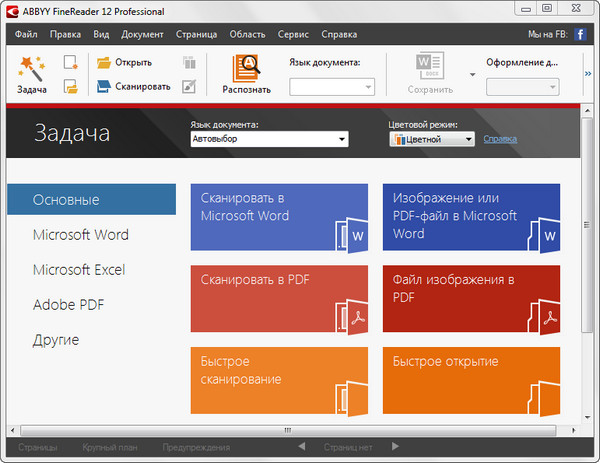Open the Цветной color mode dropdown

coord(467,140)
